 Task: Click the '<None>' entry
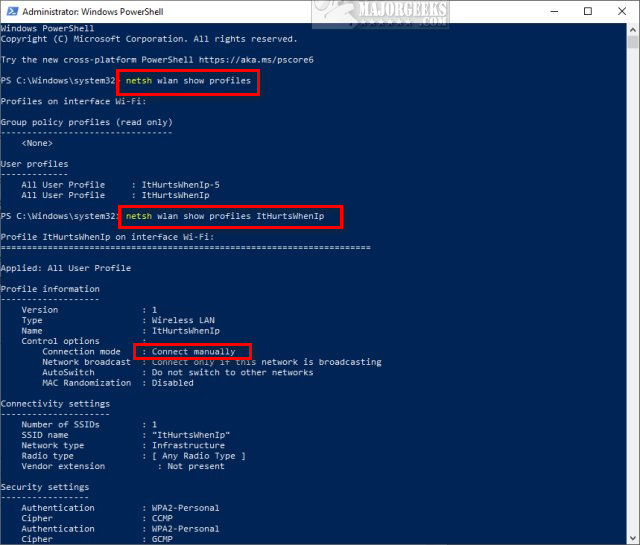[x=37, y=143]
